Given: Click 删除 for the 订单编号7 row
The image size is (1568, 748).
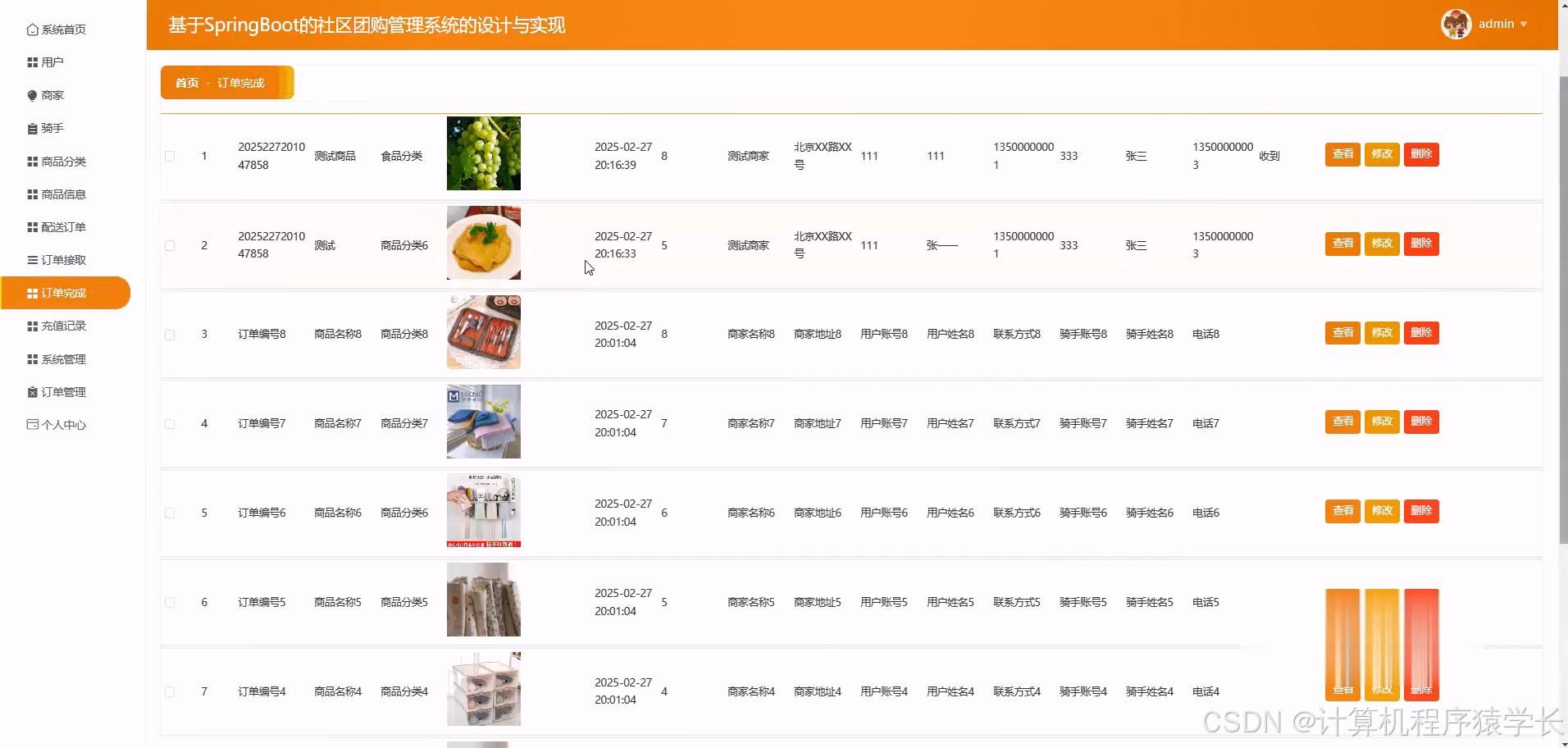Looking at the screenshot, I should click(x=1421, y=422).
